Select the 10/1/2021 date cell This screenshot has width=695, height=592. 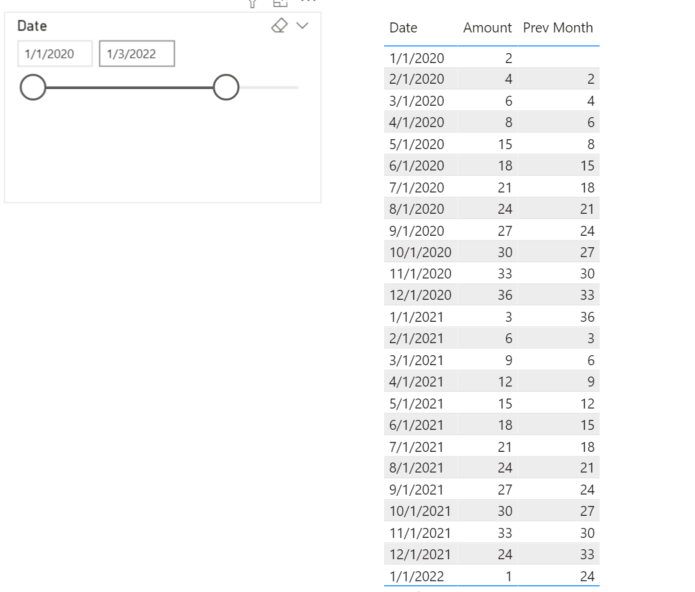pyautogui.click(x=420, y=511)
